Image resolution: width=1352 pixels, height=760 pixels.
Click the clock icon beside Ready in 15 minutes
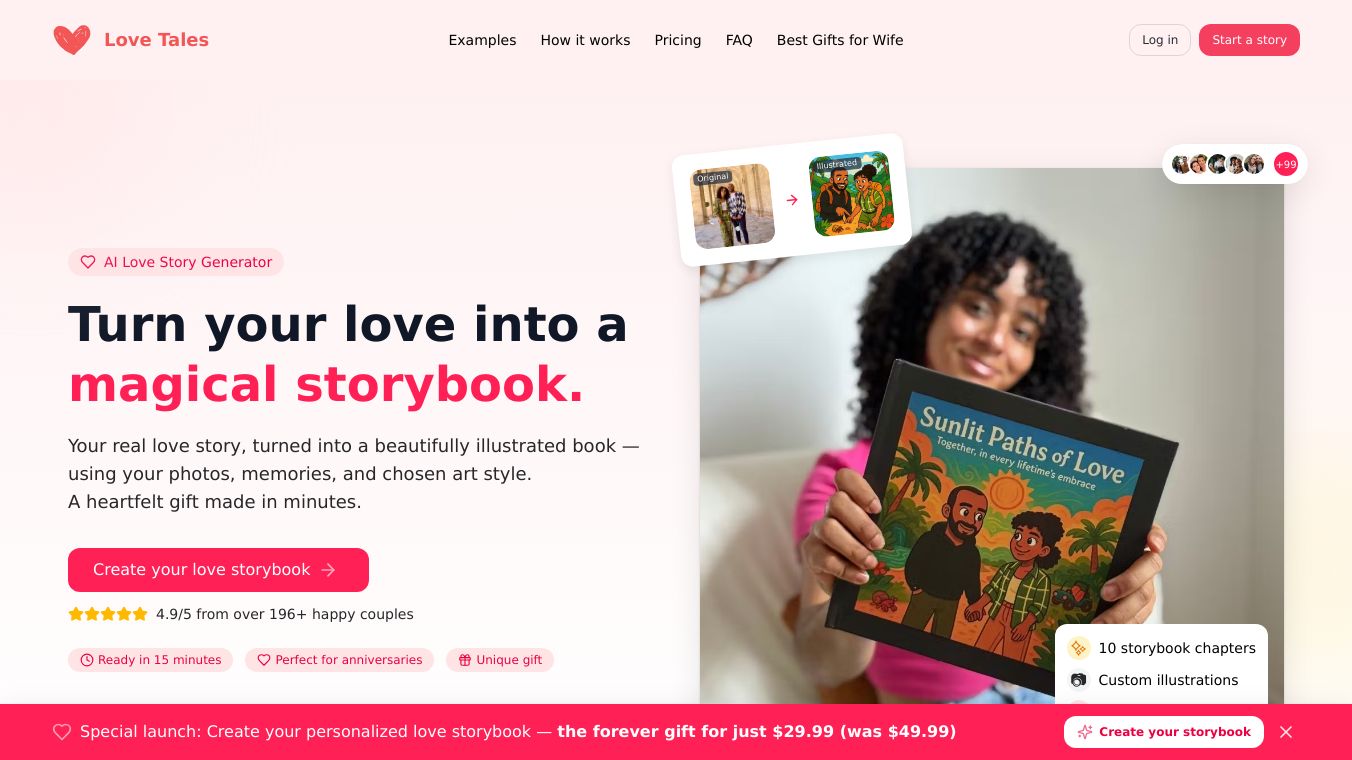tap(87, 660)
